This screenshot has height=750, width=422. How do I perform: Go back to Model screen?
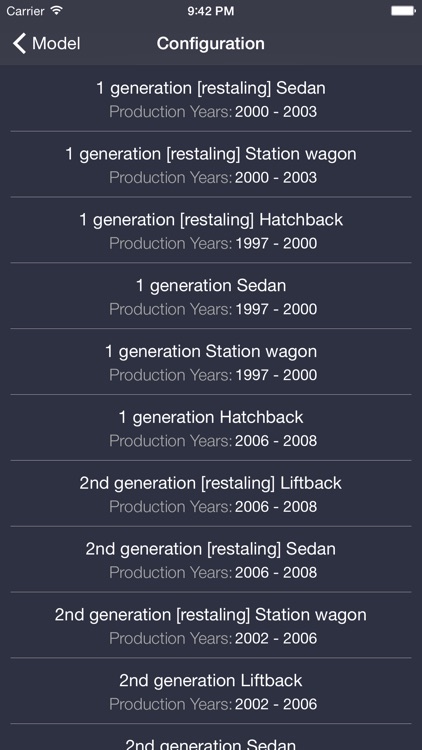(46, 44)
